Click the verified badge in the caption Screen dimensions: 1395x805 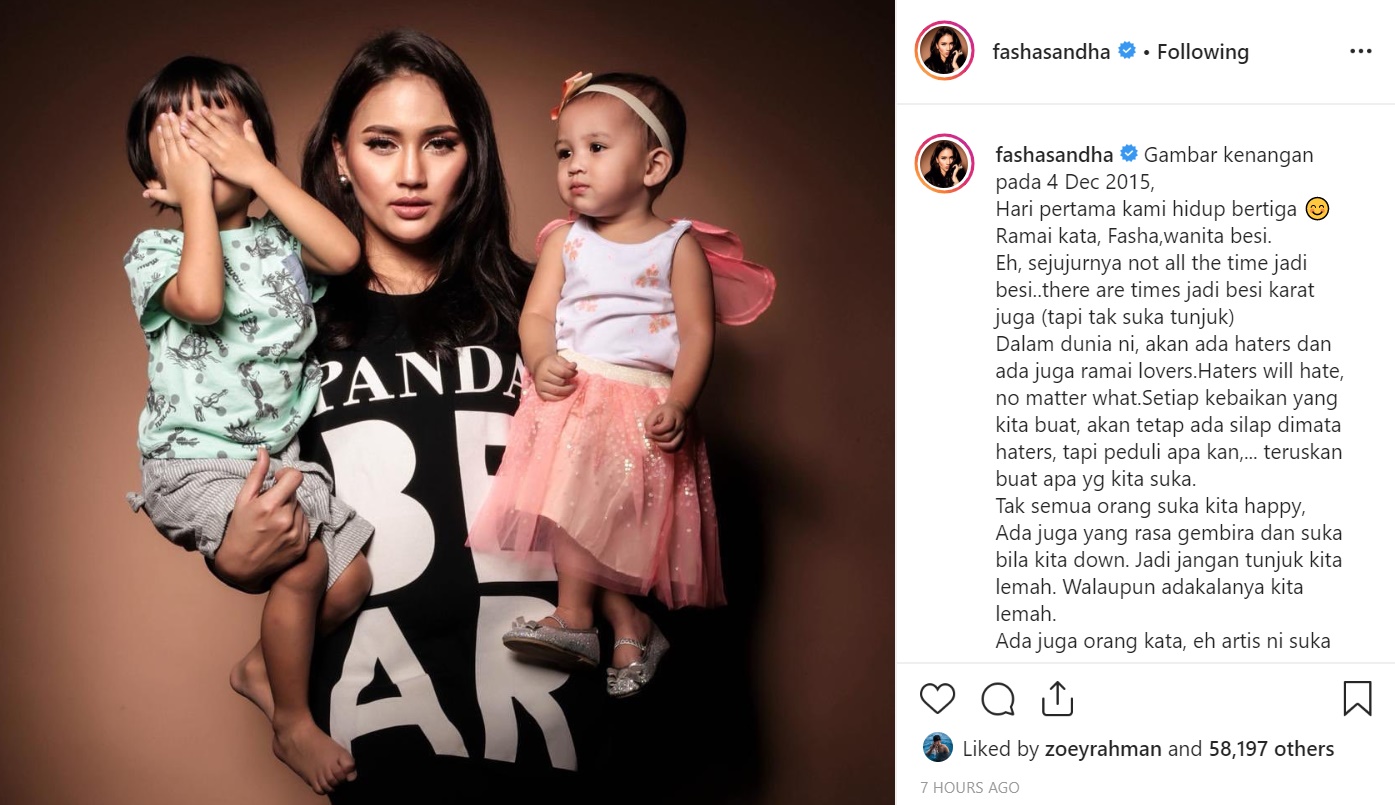[1129, 155]
